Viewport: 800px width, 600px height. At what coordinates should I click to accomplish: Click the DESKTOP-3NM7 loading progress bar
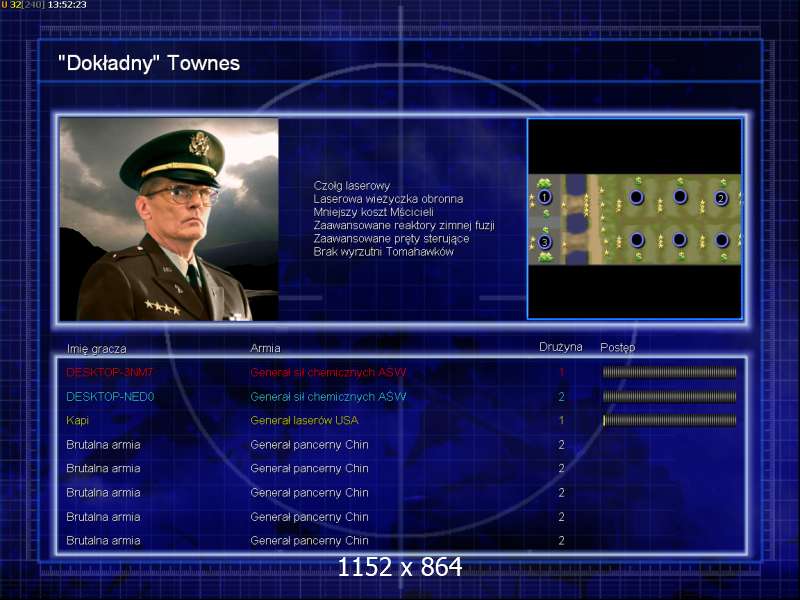click(x=669, y=372)
